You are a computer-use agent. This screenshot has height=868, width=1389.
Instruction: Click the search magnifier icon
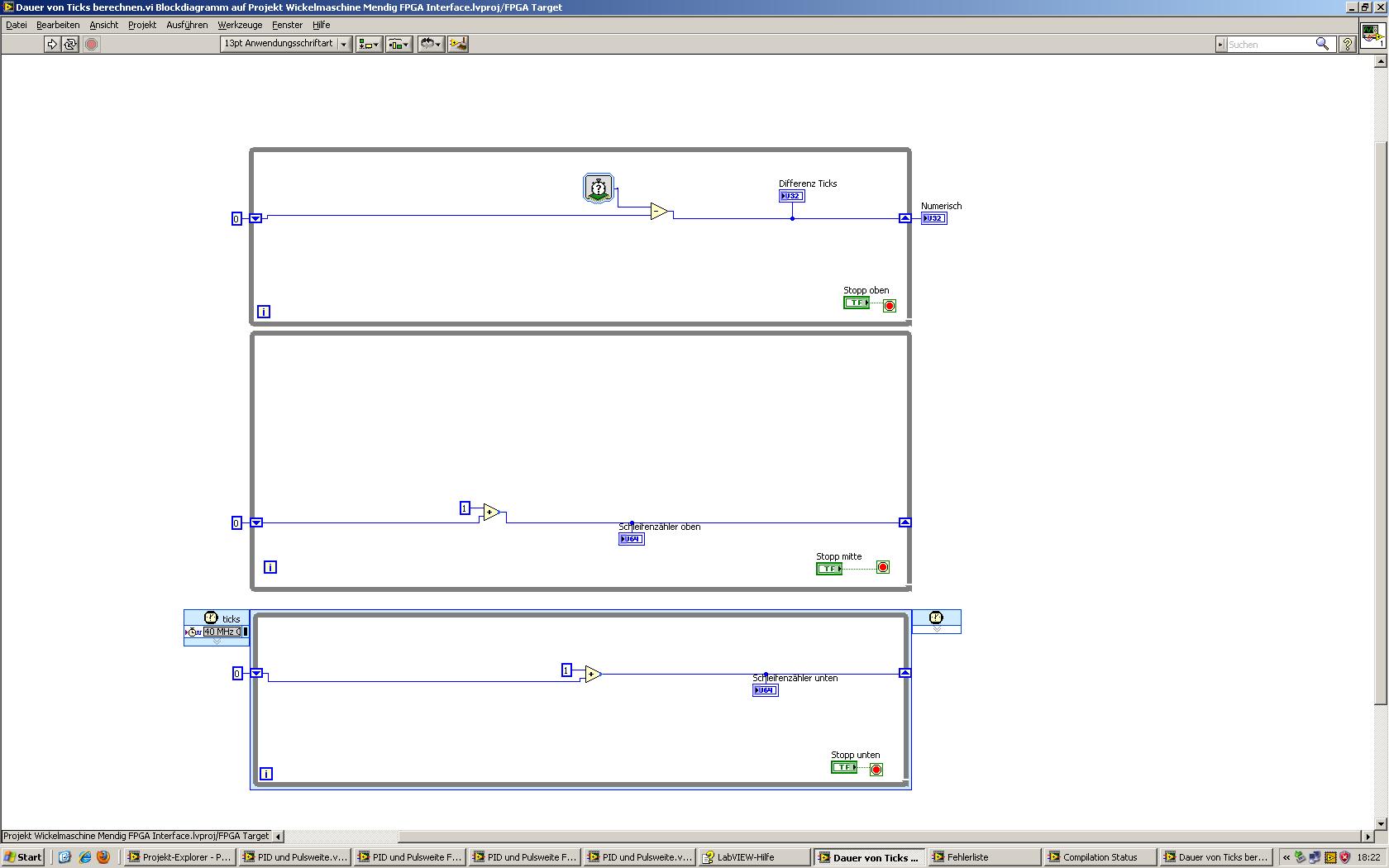coord(1322,44)
